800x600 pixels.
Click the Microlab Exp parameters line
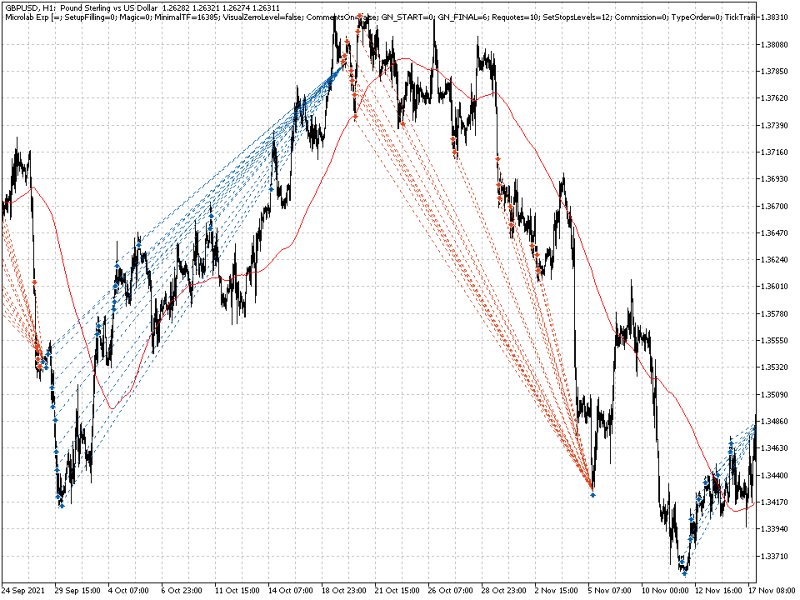click(x=380, y=17)
